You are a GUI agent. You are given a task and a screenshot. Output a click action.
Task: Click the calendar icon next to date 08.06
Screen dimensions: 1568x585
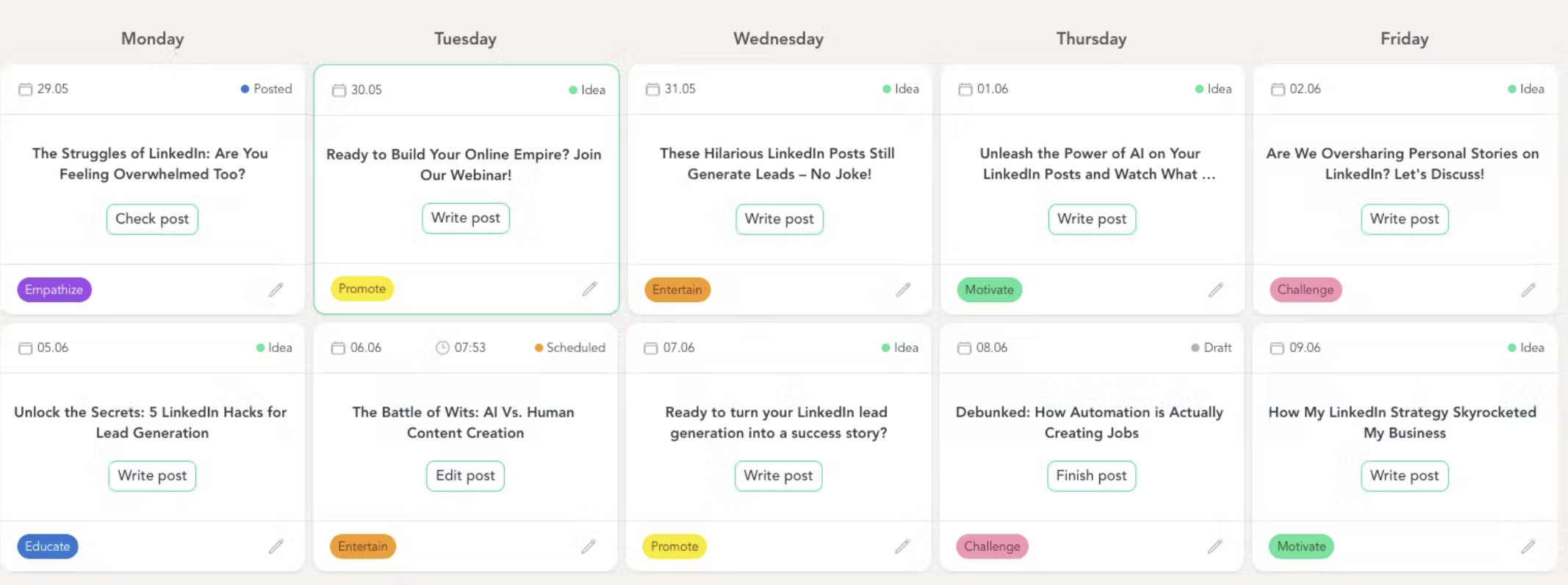964,348
